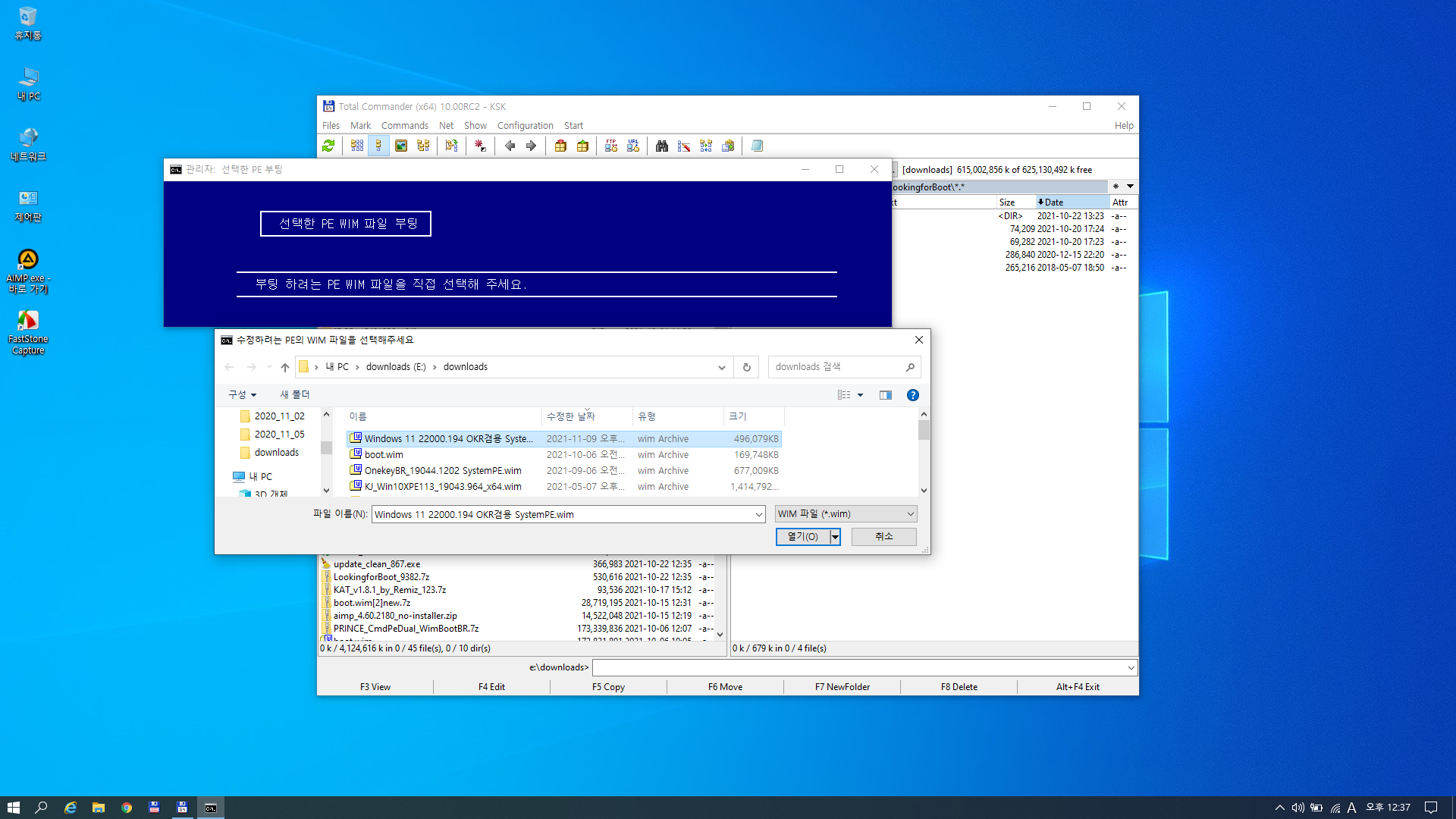Viewport: 1456px width, 819px height.
Task: Open FTP connect icon in Total Commander
Action: tap(611, 146)
